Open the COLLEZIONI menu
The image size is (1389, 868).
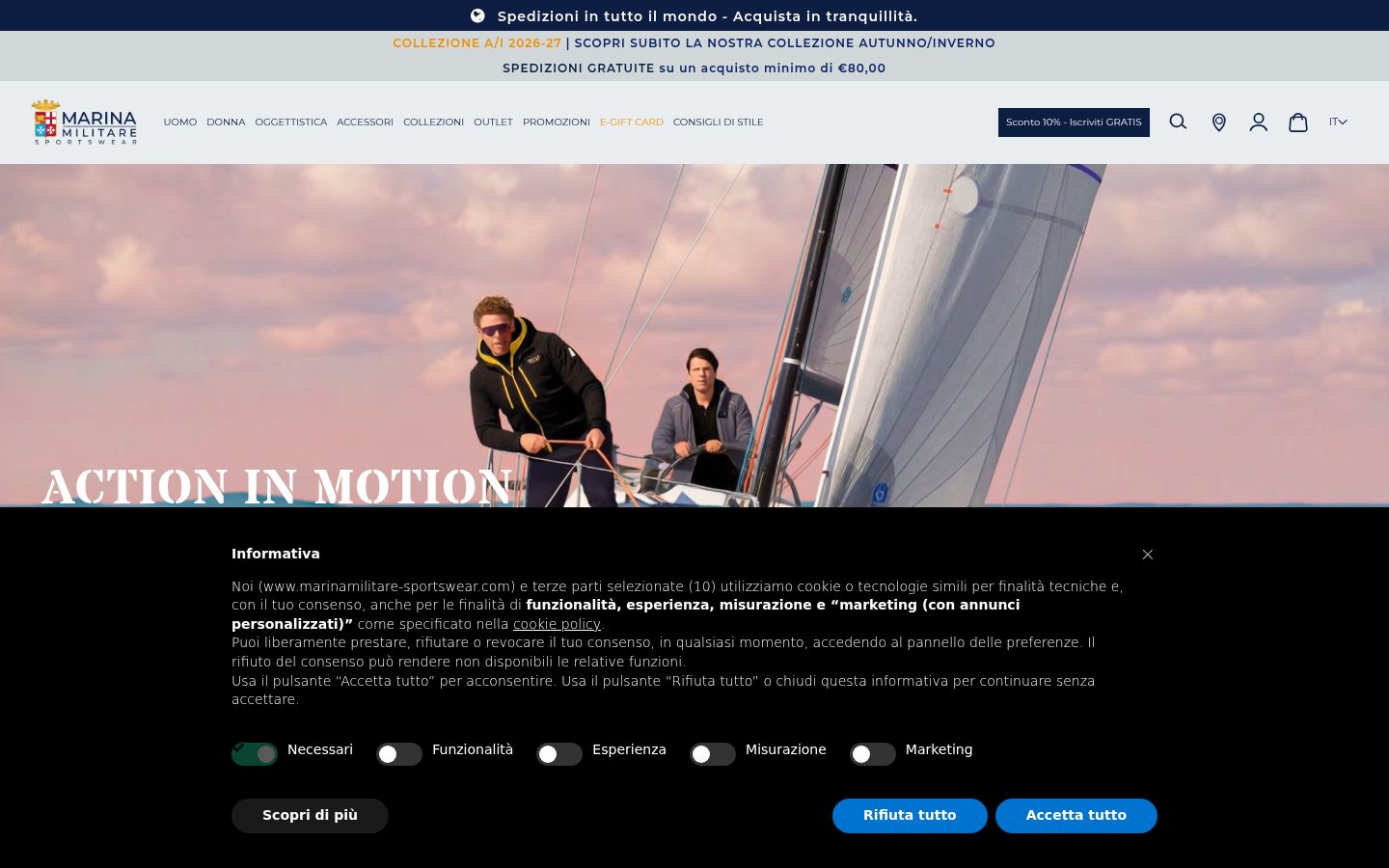coord(434,122)
